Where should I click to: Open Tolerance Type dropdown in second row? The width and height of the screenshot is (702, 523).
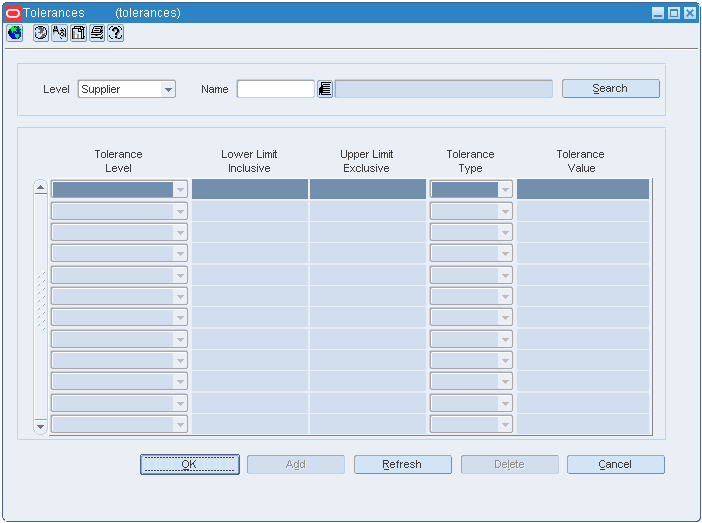click(x=471, y=211)
